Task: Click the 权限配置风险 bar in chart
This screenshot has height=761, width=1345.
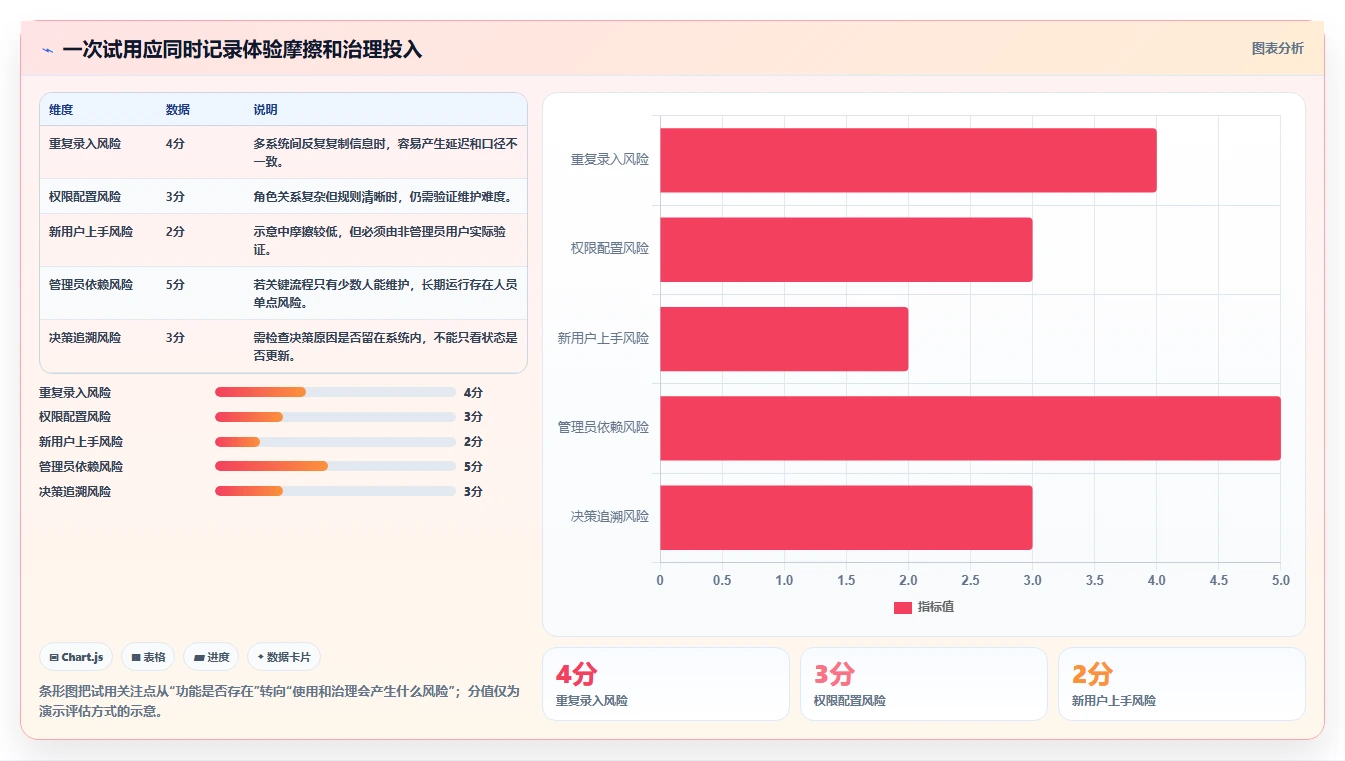Action: click(846, 249)
